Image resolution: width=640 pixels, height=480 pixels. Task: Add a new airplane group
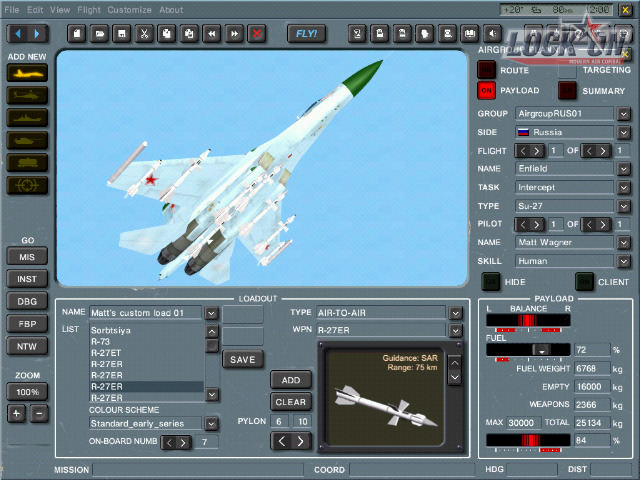pos(27,73)
